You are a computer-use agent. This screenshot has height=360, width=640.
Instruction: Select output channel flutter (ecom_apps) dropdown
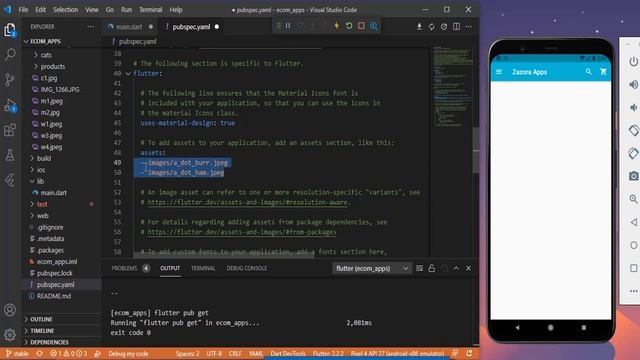[371, 268]
